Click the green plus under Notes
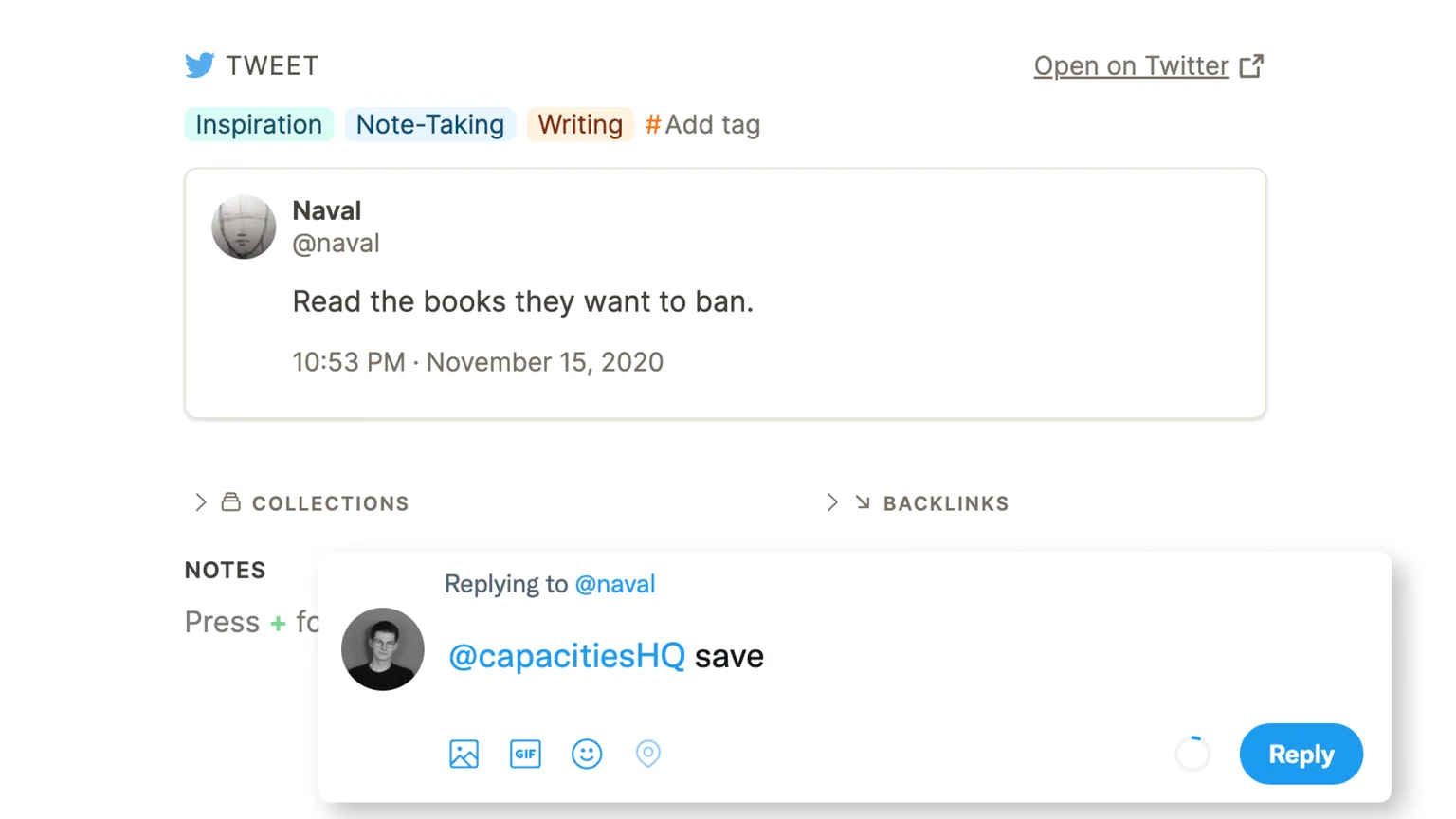Screen dimensions: 1456x819 pos(277,623)
